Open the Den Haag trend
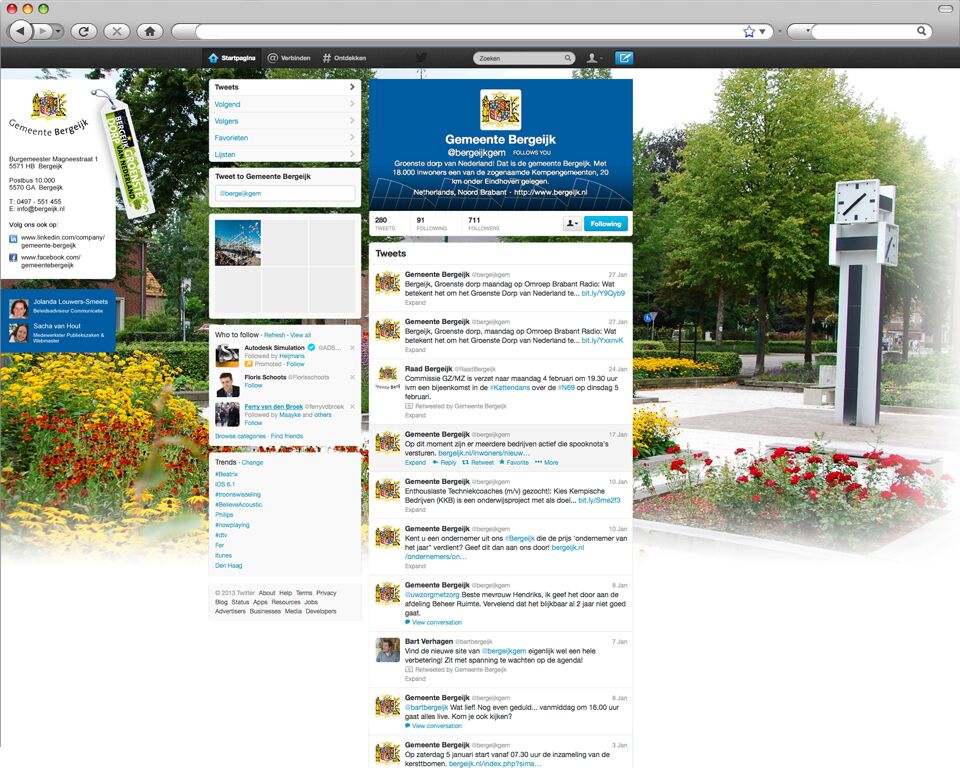 point(228,565)
